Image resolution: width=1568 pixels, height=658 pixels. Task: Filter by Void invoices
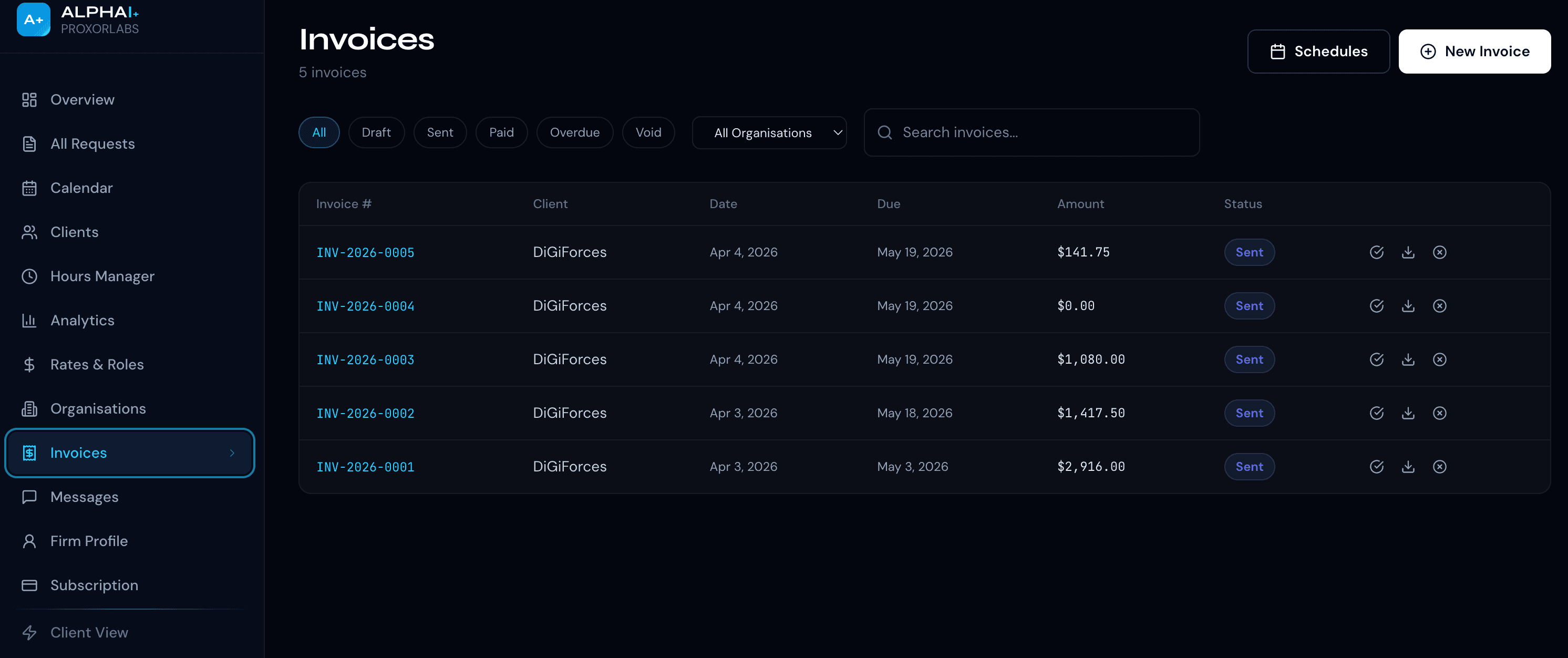pos(648,132)
